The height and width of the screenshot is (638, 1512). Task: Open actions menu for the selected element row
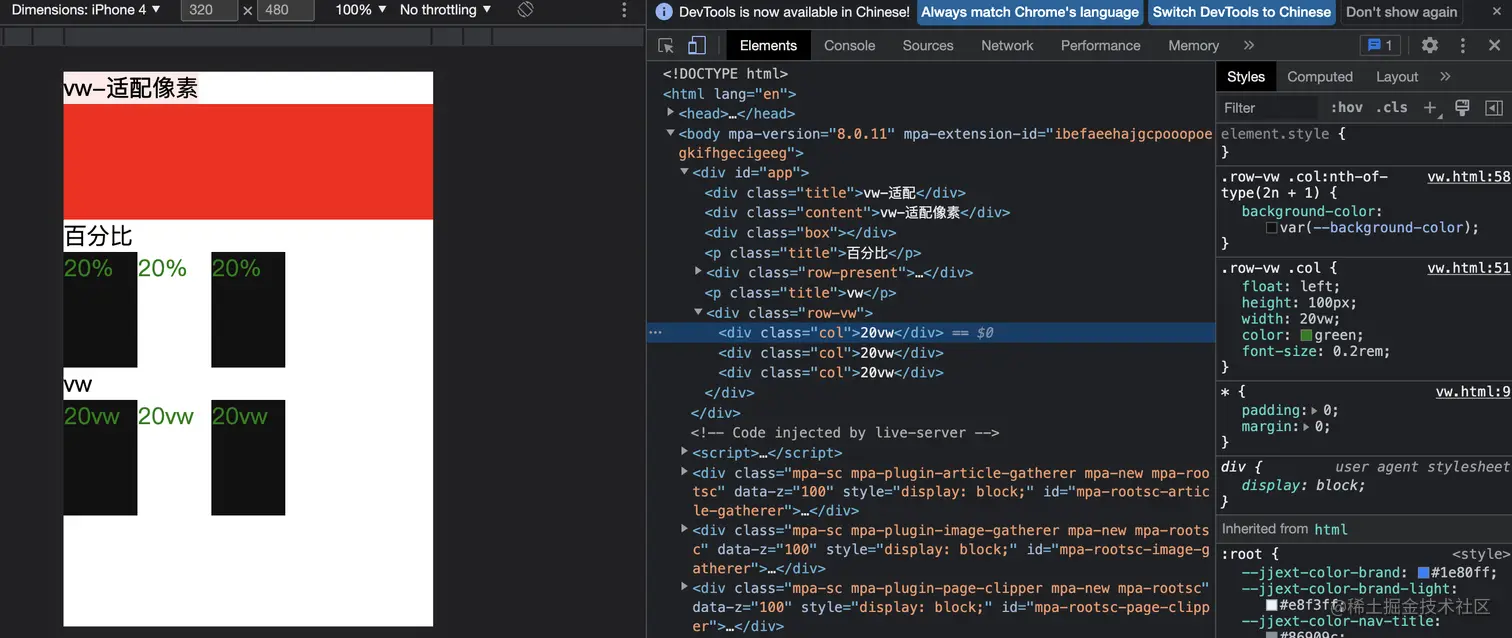coord(654,332)
